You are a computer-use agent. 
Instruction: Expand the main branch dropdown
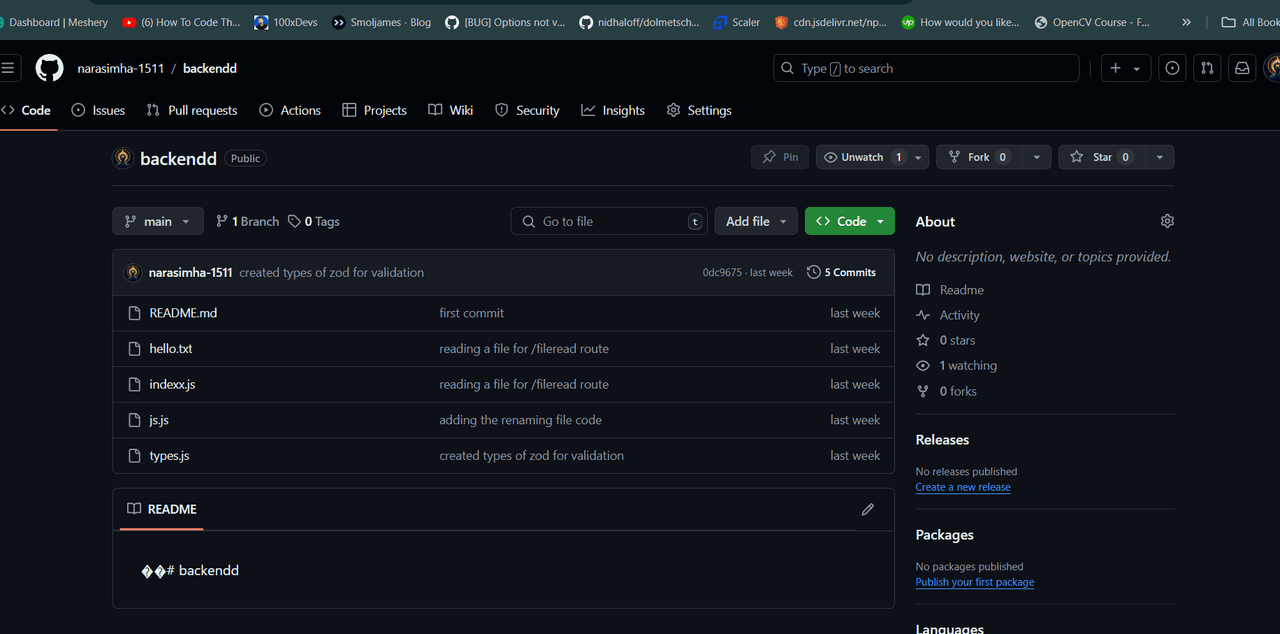[x=158, y=221]
